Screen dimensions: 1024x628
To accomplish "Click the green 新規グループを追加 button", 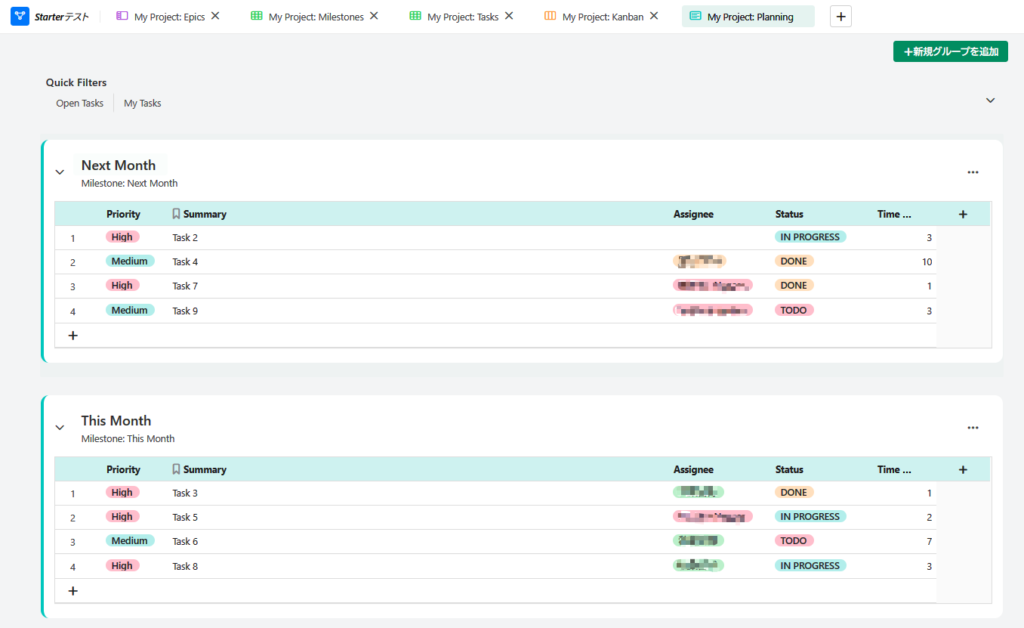I will pos(950,51).
